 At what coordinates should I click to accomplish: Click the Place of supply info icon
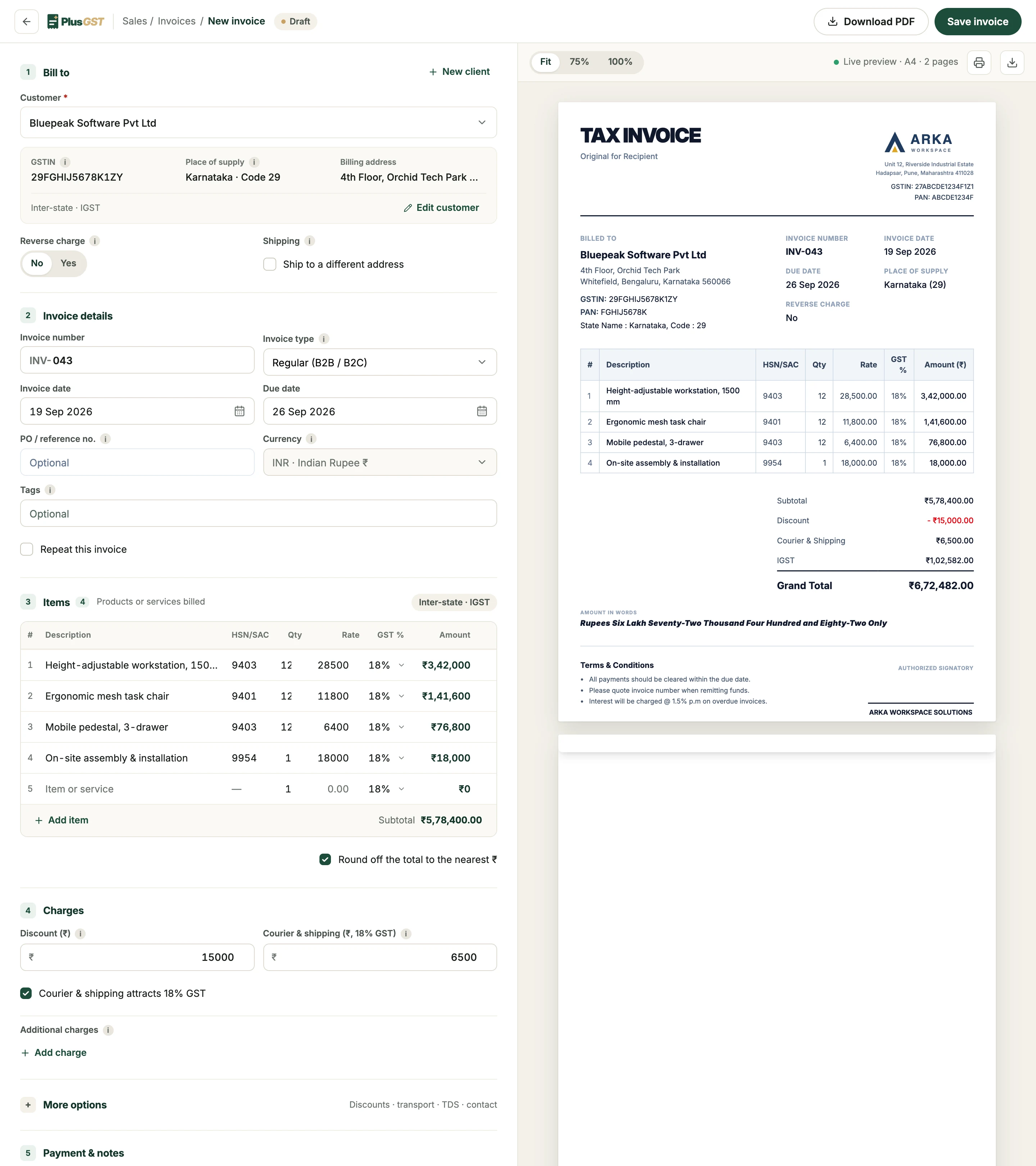coord(254,162)
